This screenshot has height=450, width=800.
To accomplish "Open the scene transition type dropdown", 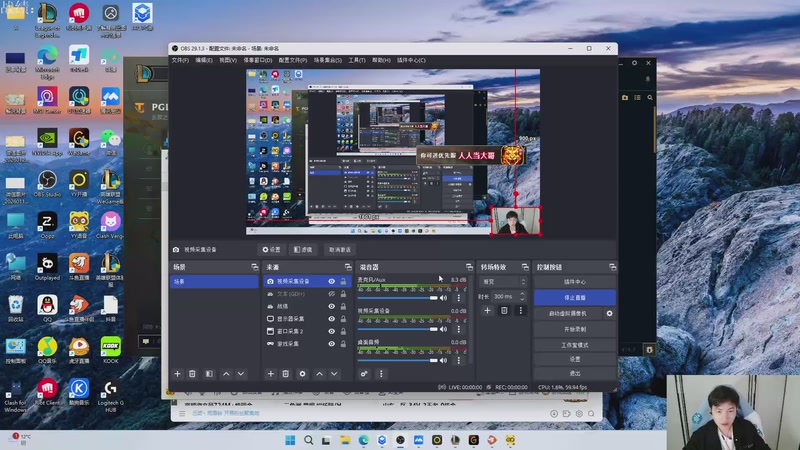I will [x=500, y=281].
